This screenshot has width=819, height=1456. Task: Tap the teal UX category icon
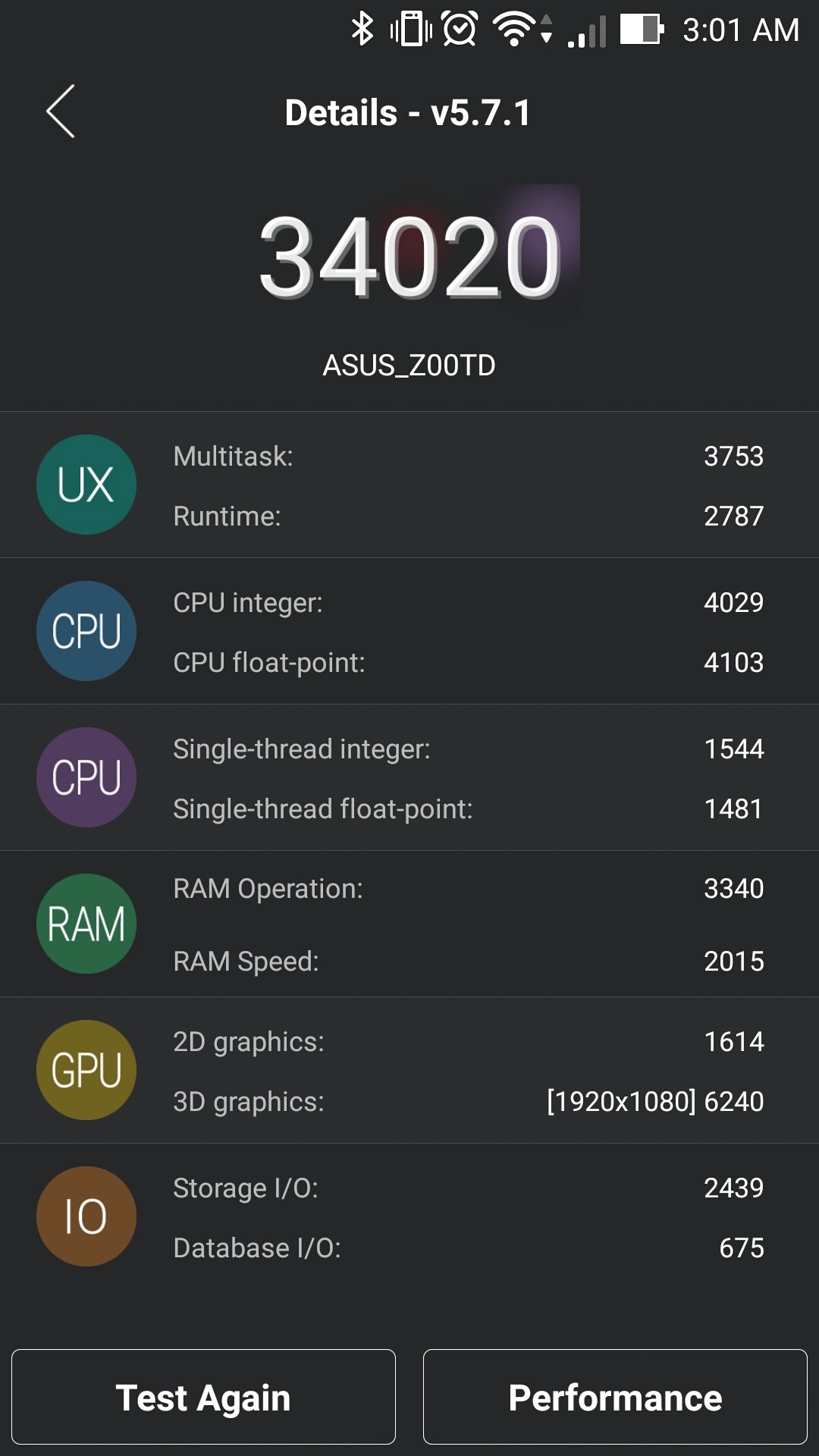point(86,485)
